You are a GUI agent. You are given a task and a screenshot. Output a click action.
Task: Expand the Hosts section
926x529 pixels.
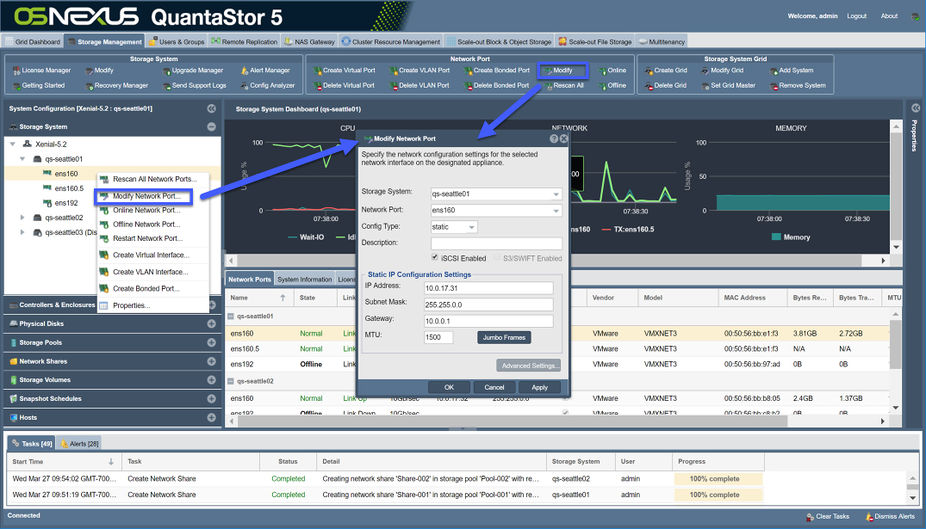point(211,417)
